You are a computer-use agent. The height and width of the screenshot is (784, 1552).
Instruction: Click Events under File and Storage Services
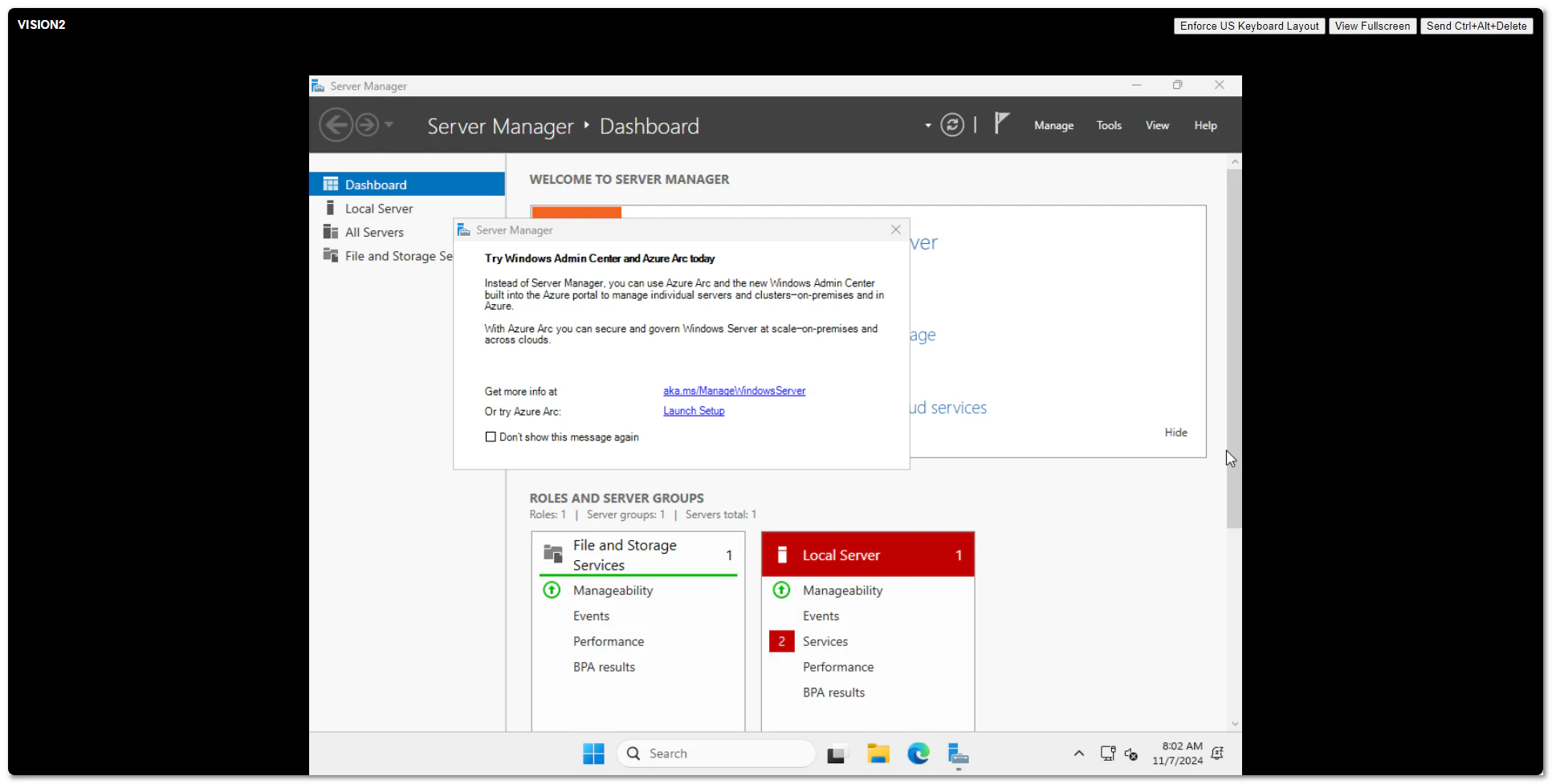coord(591,616)
